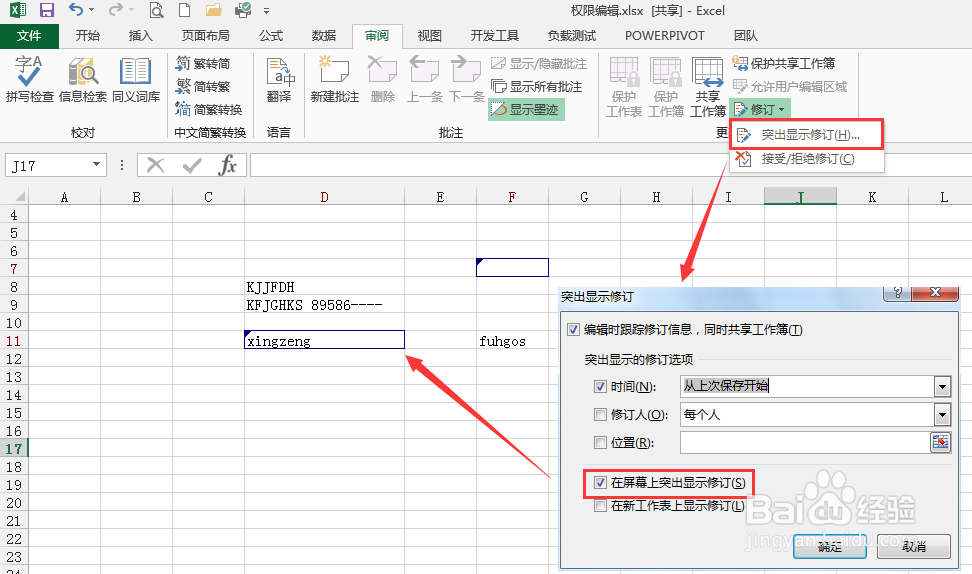Open 简繁转换 conversion options
972x574 pixels.
[208, 109]
